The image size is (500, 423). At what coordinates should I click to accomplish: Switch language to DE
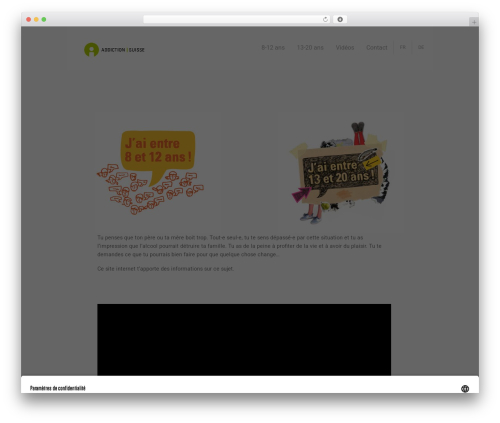[x=421, y=47]
